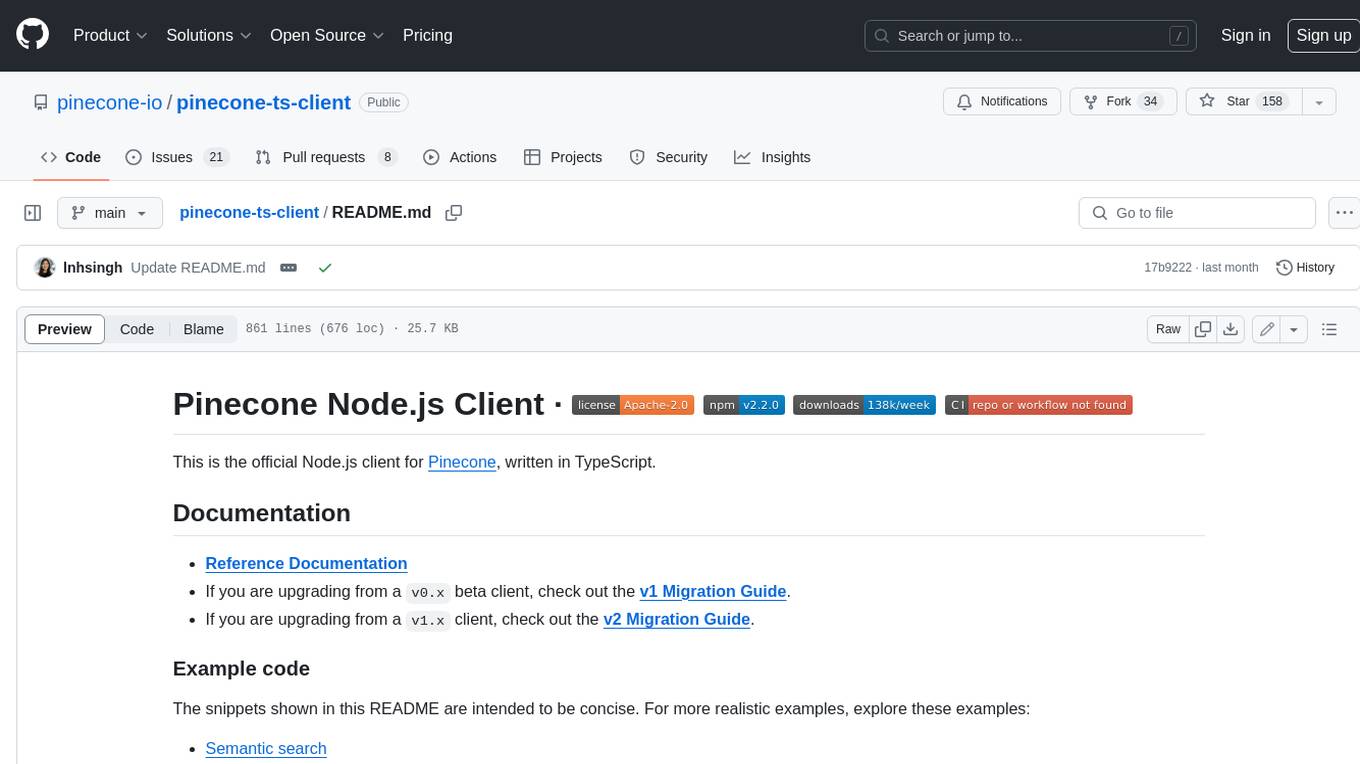Select the Blame view

(x=203, y=329)
